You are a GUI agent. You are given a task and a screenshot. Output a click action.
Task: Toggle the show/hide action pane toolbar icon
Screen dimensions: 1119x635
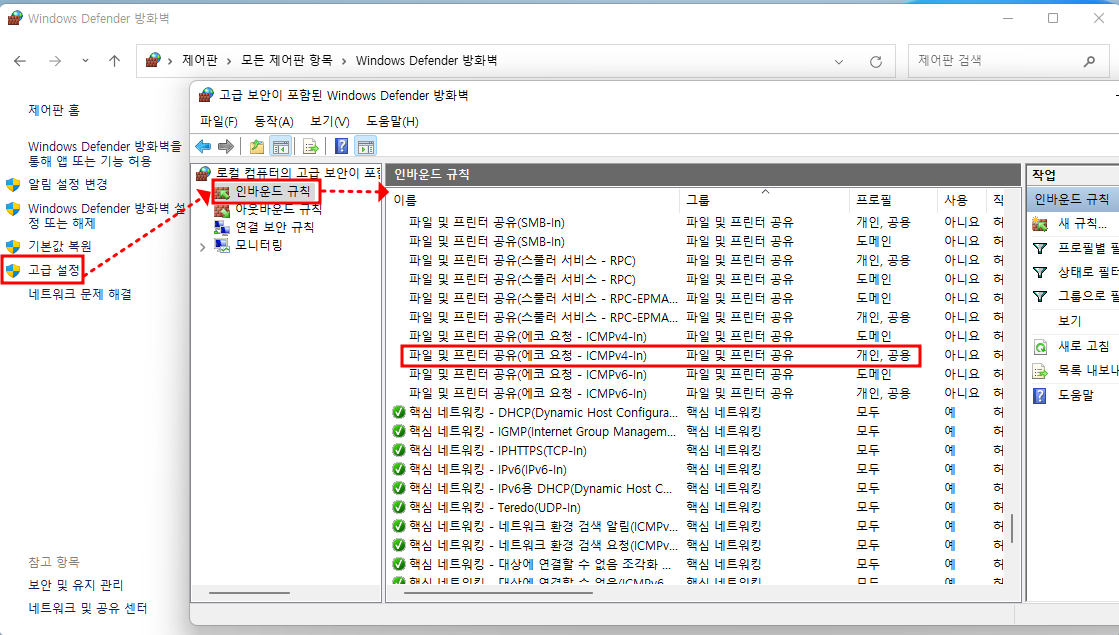point(366,147)
